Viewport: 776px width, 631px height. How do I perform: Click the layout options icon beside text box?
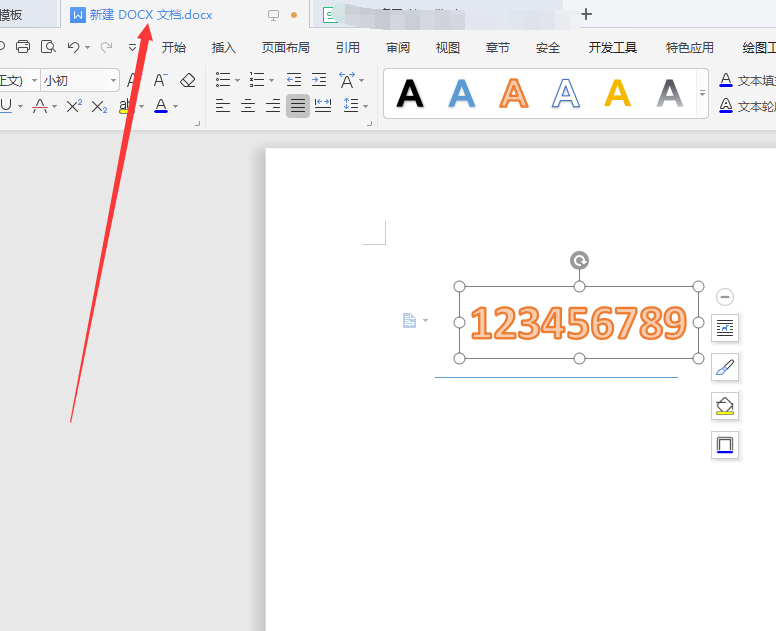click(x=725, y=327)
